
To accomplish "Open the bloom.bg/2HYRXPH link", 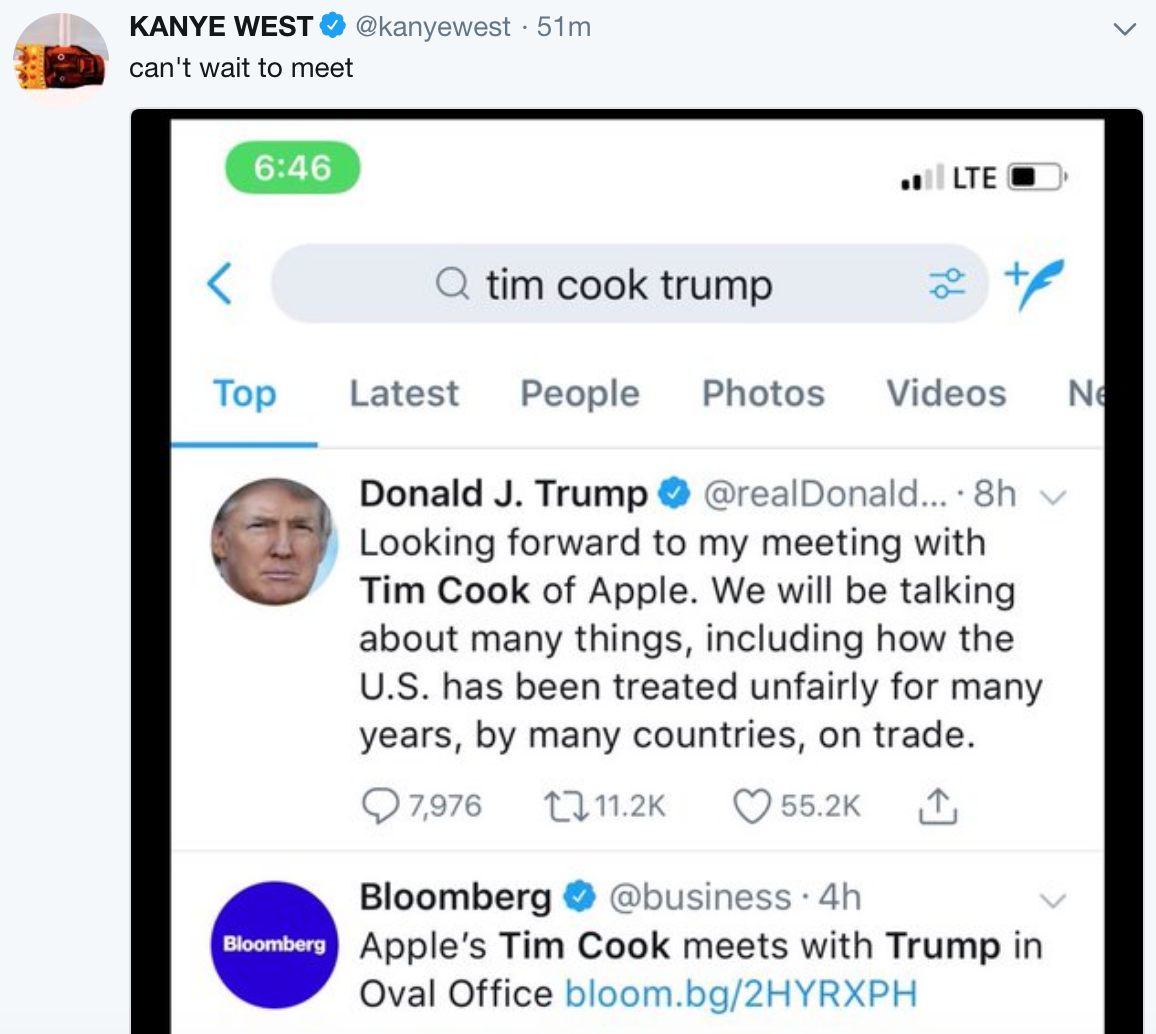I will coord(741,994).
